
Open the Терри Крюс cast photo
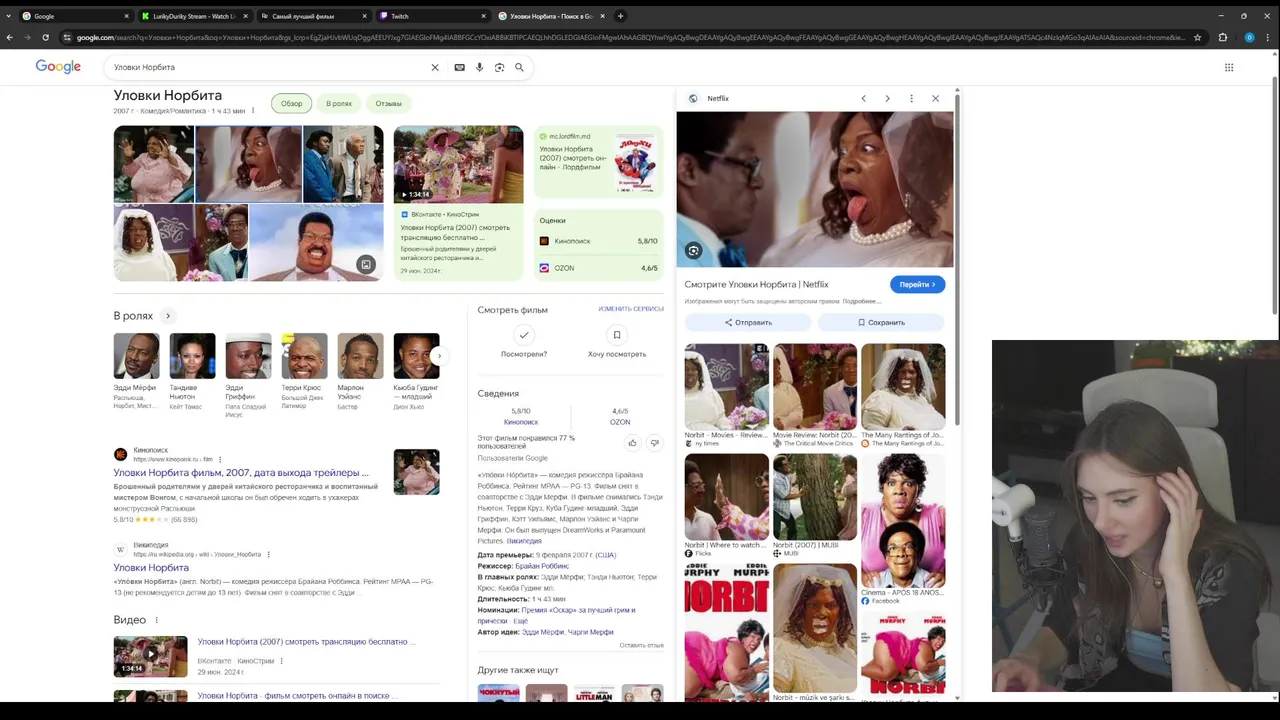click(x=304, y=356)
